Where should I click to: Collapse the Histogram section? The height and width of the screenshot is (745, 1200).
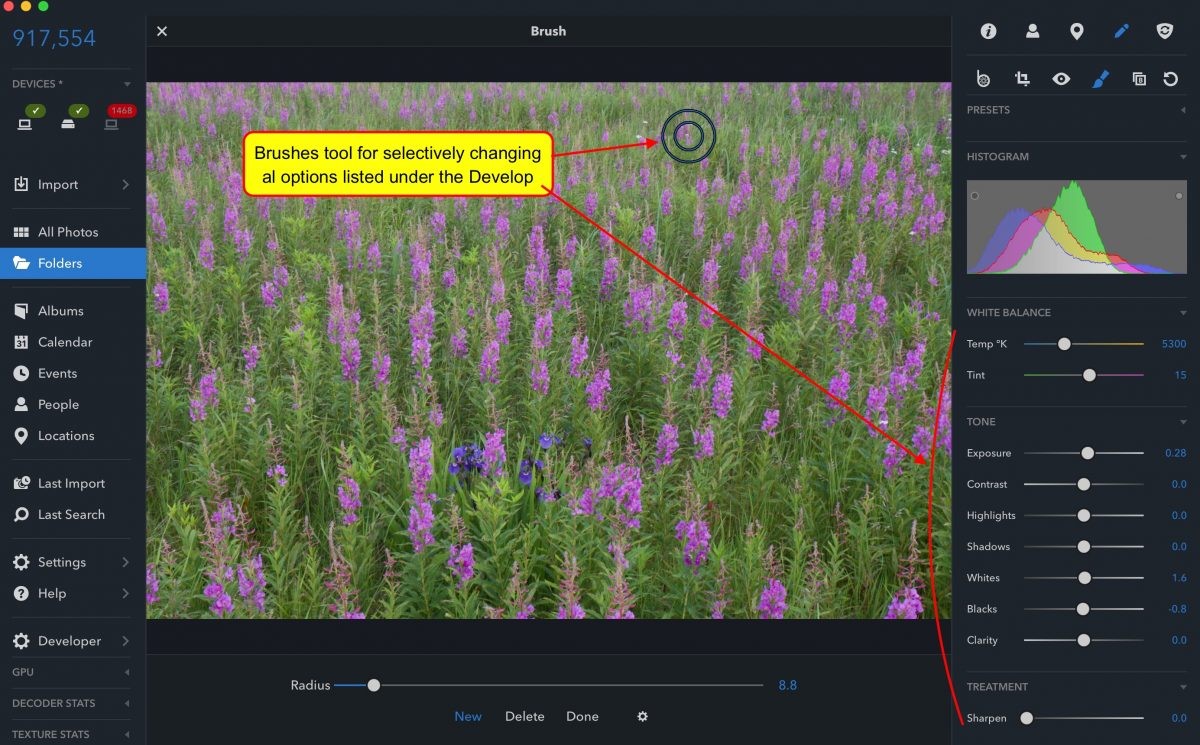coord(1183,157)
